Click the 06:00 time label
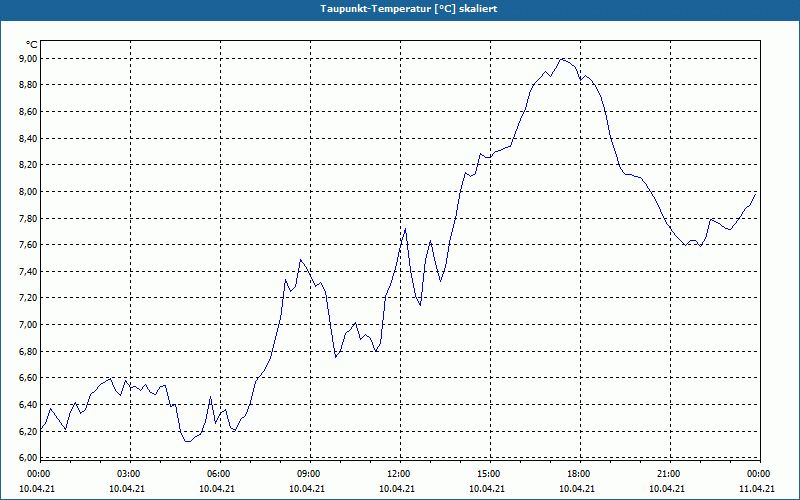The width and height of the screenshot is (800, 500). coord(218,474)
